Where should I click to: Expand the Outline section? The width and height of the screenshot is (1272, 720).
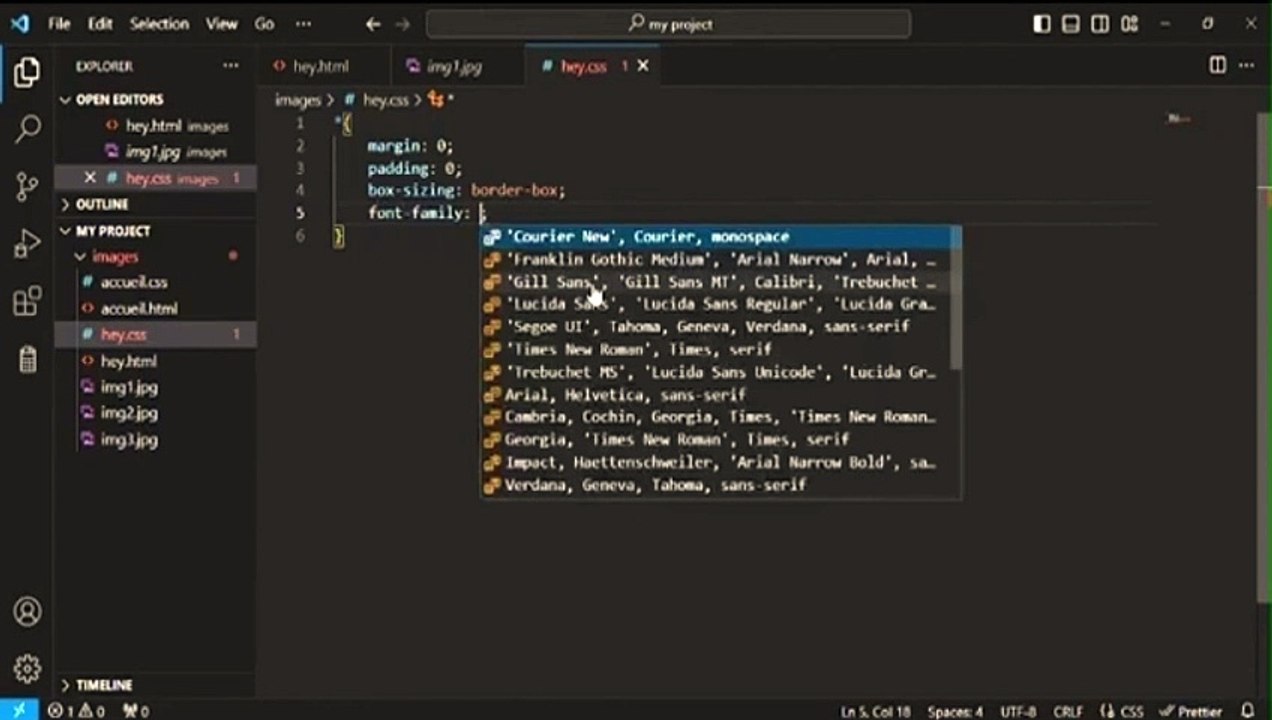click(101, 204)
